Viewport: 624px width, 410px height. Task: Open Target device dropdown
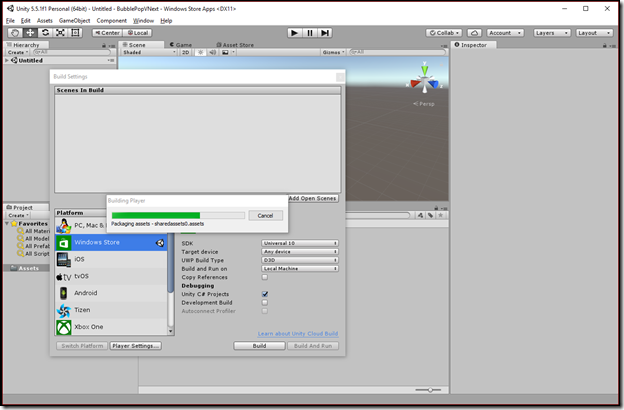coord(300,252)
